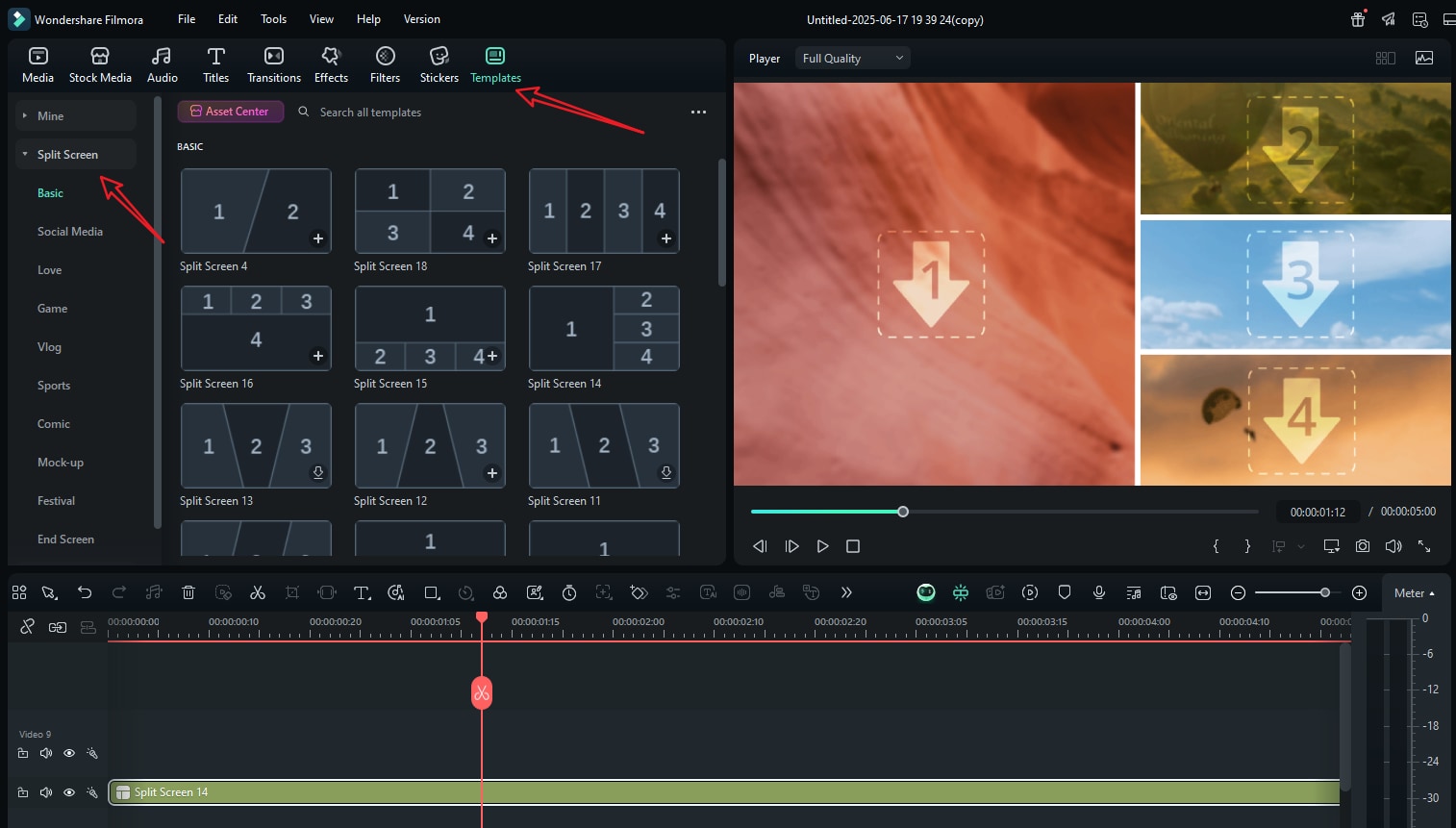Viewport: 1456px width, 828px height.
Task: Start voiceover recording with microphone icon
Action: [1099, 592]
